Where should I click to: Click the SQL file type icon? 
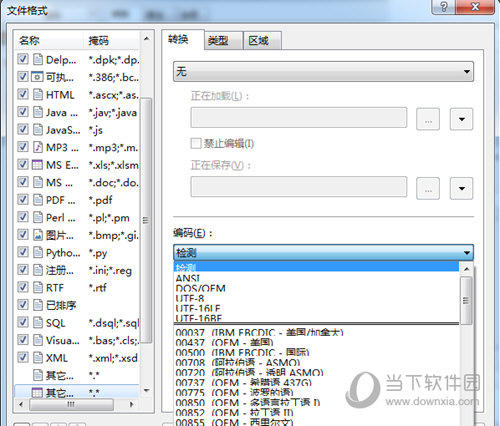(x=38, y=323)
